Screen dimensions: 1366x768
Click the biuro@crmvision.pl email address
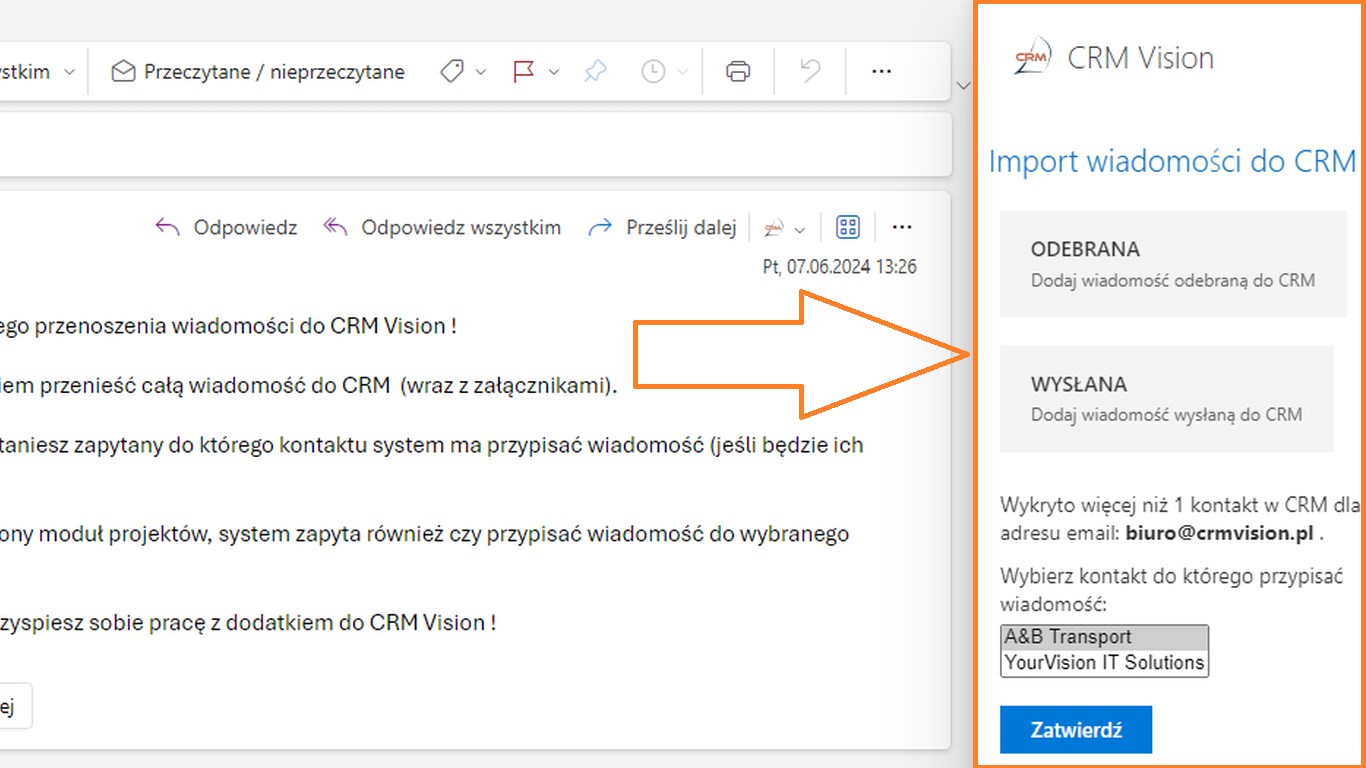click(1219, 533)
